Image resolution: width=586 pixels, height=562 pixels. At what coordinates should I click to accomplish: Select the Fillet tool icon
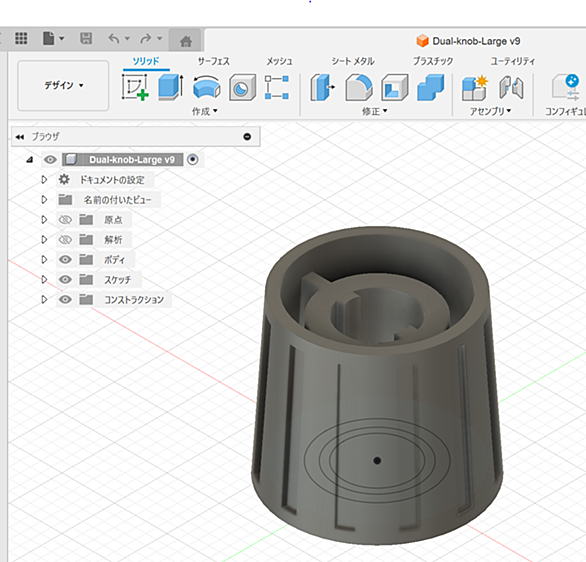click(359, 87)
